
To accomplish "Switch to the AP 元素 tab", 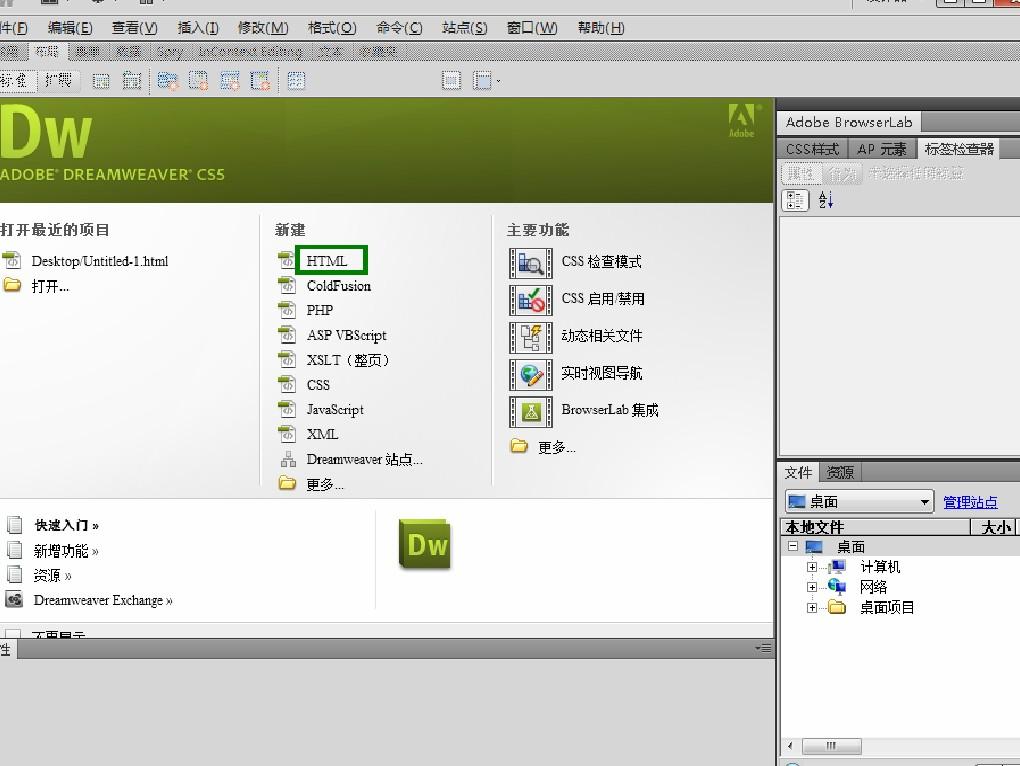I will pos(881,149).
